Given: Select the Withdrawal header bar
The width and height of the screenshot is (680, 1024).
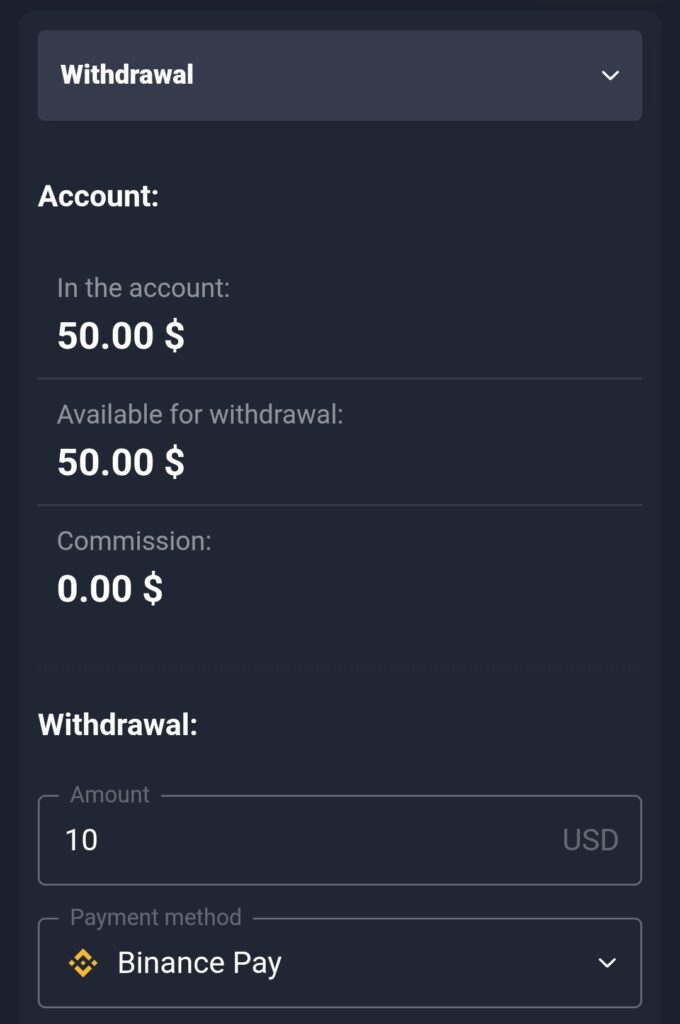Looking at the screenshot, I should tap(340, 76).
